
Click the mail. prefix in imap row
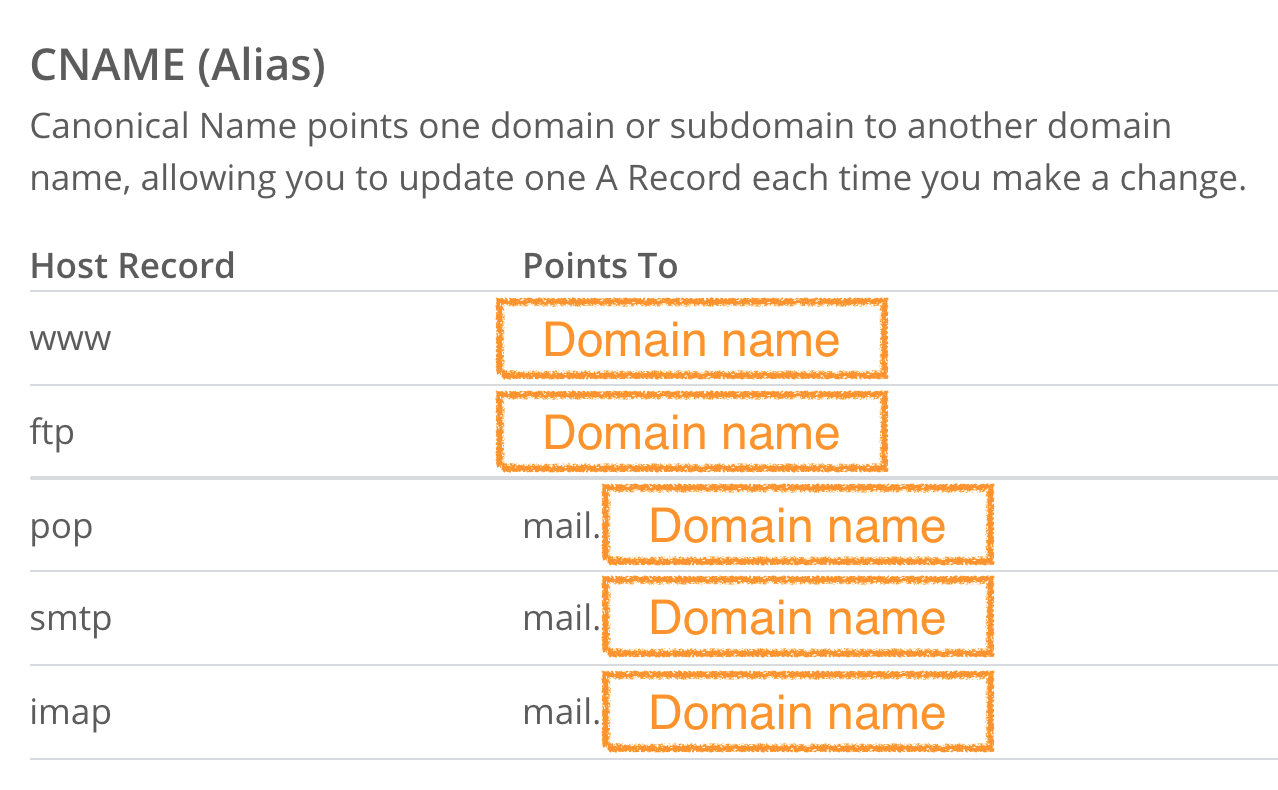pos(561,711)
